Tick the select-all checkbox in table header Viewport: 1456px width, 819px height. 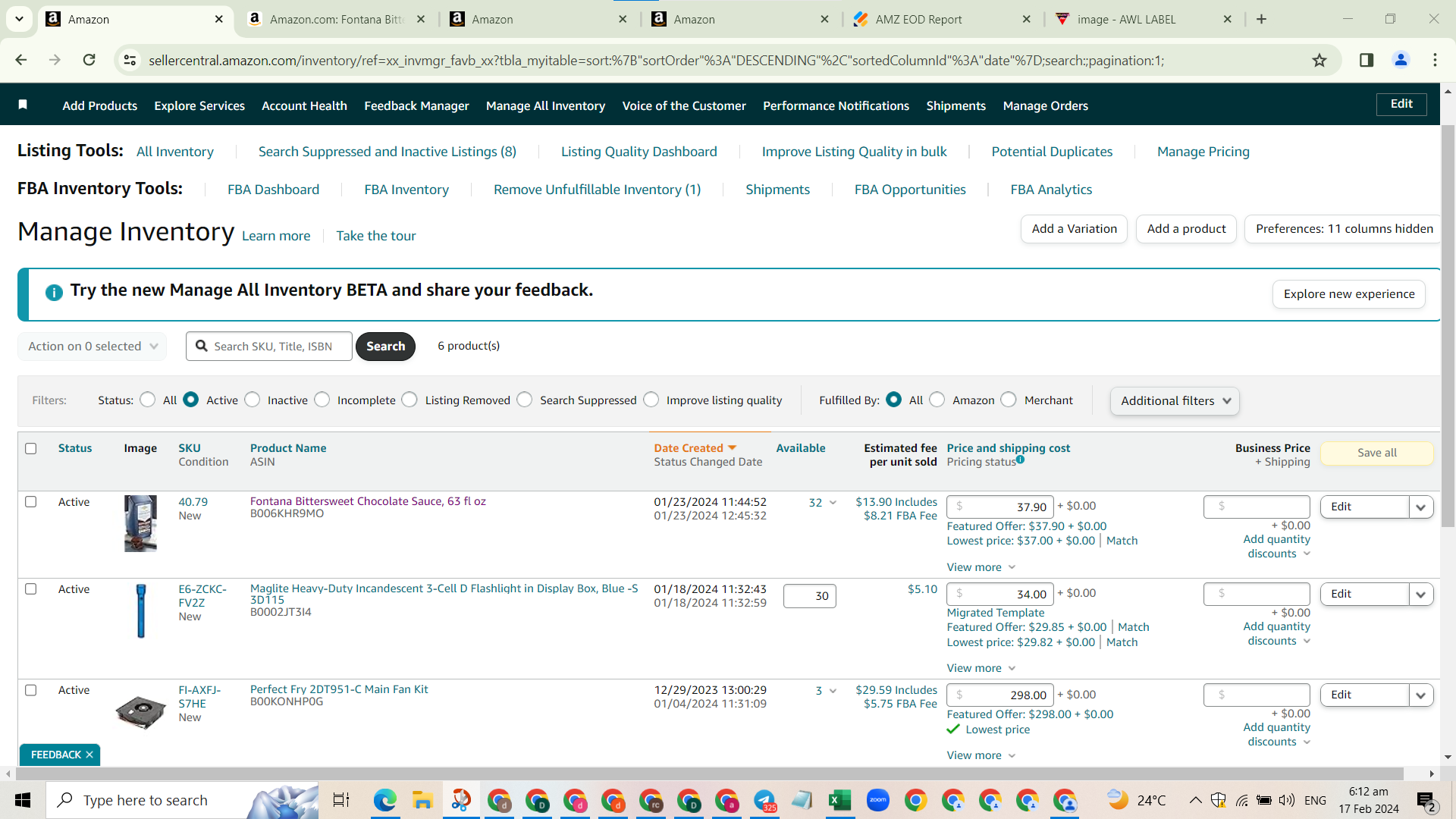coord(31,448)
